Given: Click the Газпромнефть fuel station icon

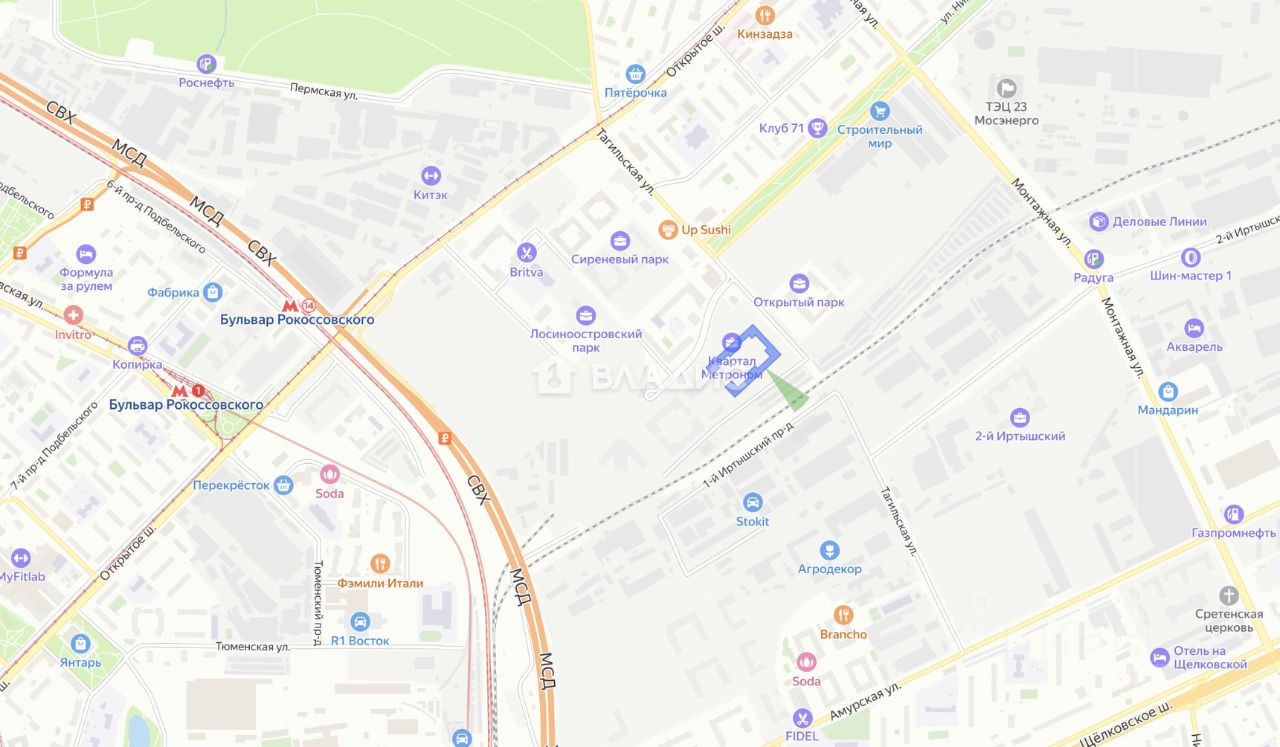Looking at the screenshot, I should [1233, 514].
